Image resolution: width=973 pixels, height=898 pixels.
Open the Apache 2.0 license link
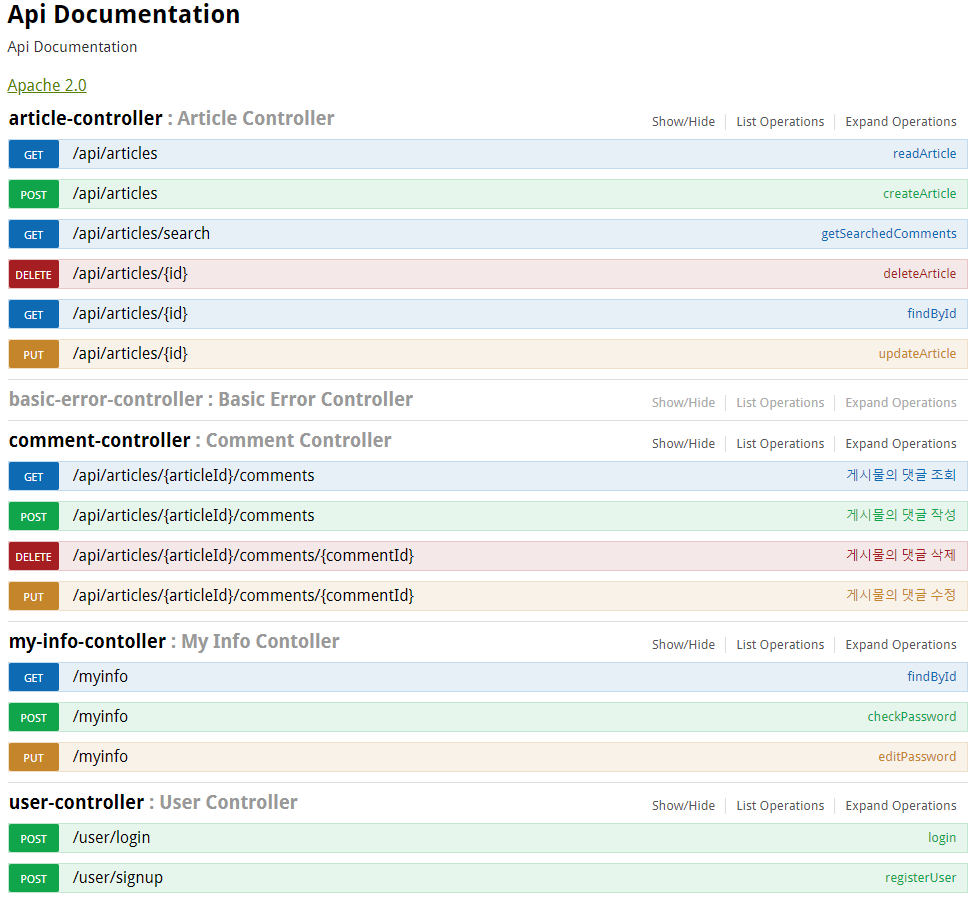[46, 85]
